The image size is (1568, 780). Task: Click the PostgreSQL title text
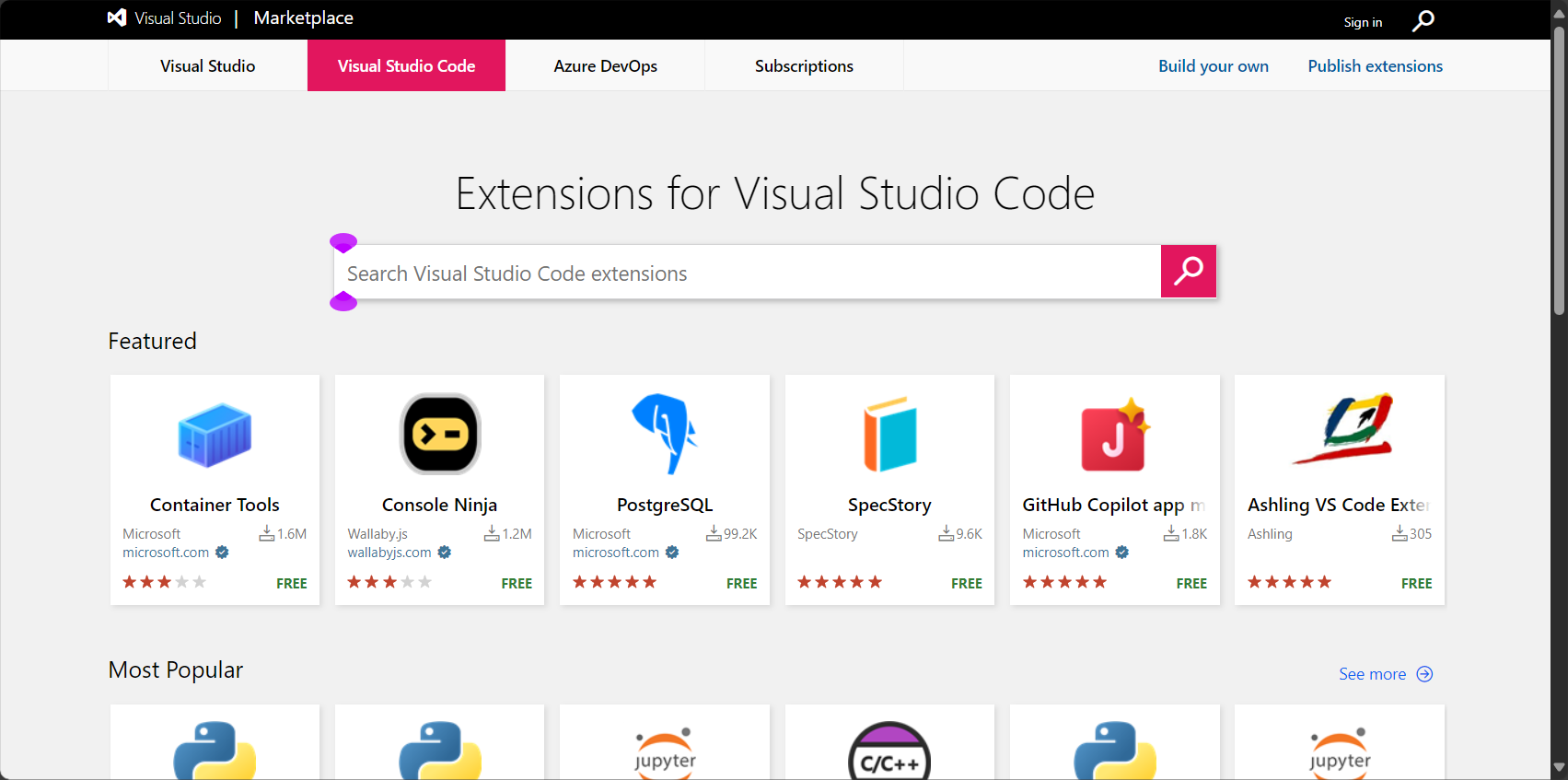[665, 505]
